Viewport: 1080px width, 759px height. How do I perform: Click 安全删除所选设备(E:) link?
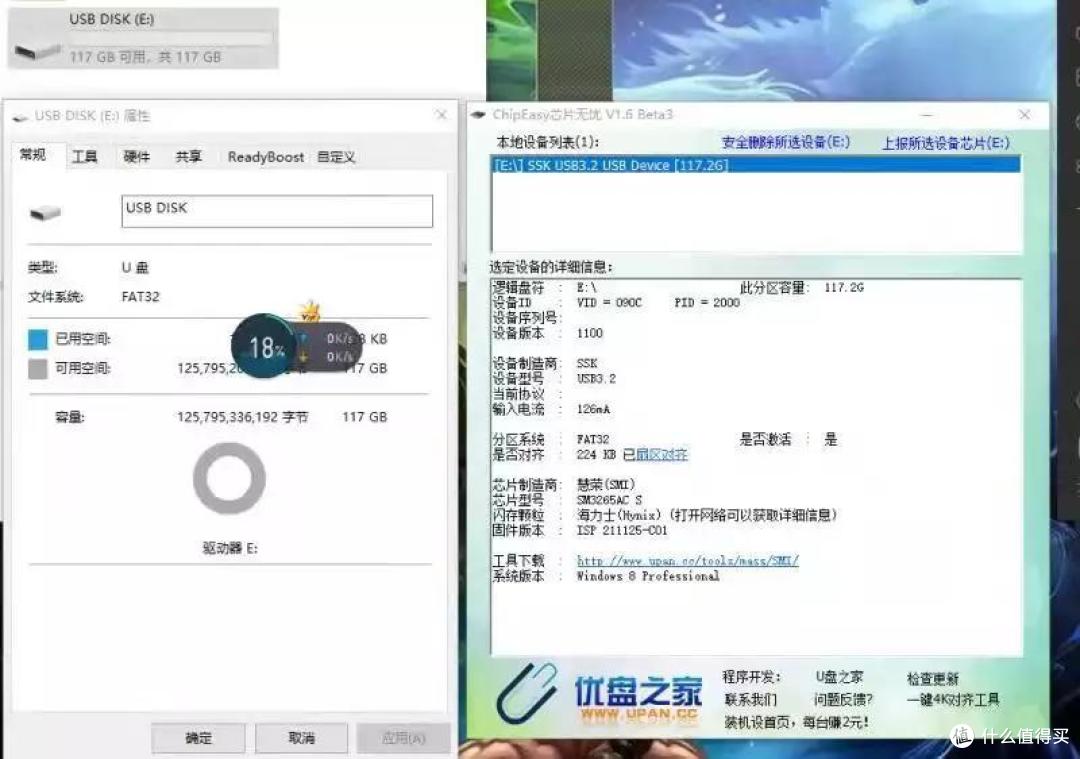pos(785,143)
